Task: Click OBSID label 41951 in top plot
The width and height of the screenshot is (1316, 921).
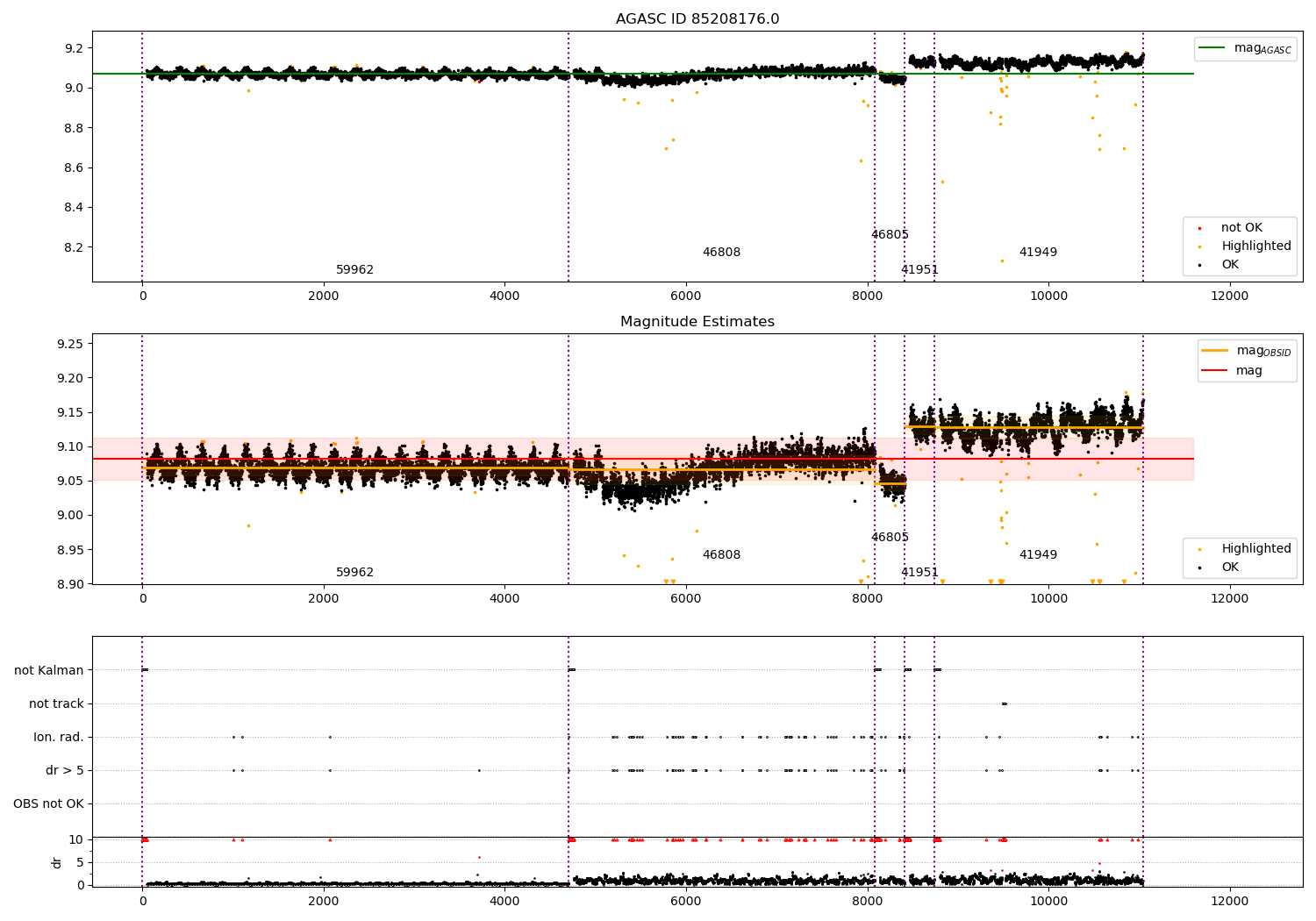Action: tap(919, 269)
